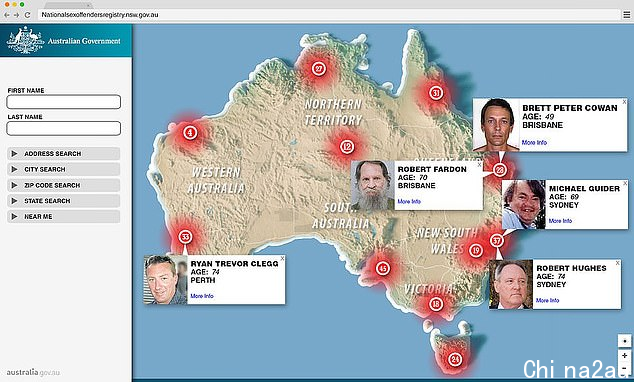Click the Western Australia map label

tap(217, 180)
